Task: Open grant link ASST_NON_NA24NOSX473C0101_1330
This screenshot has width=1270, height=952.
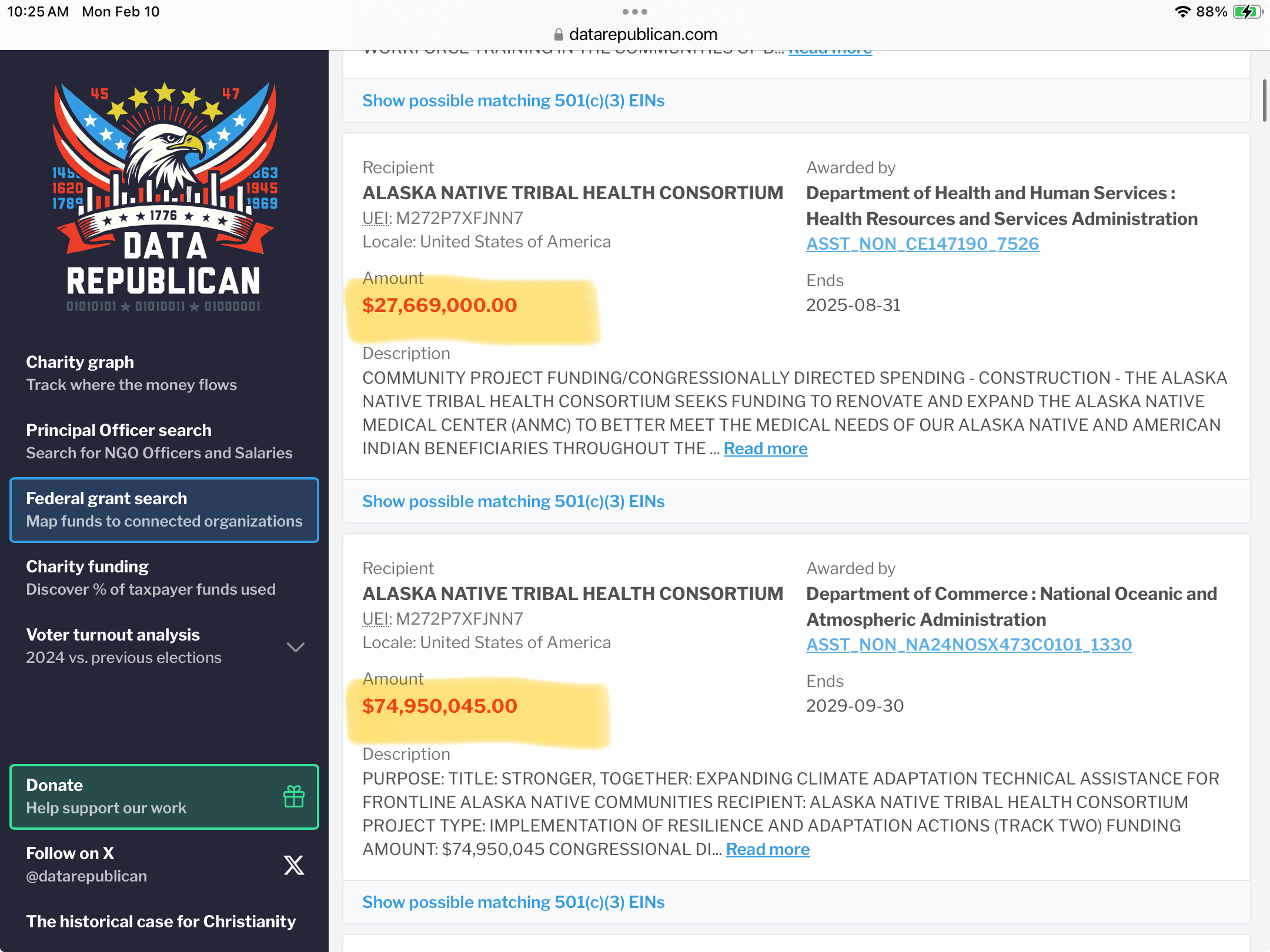Action: pos(969,644)
